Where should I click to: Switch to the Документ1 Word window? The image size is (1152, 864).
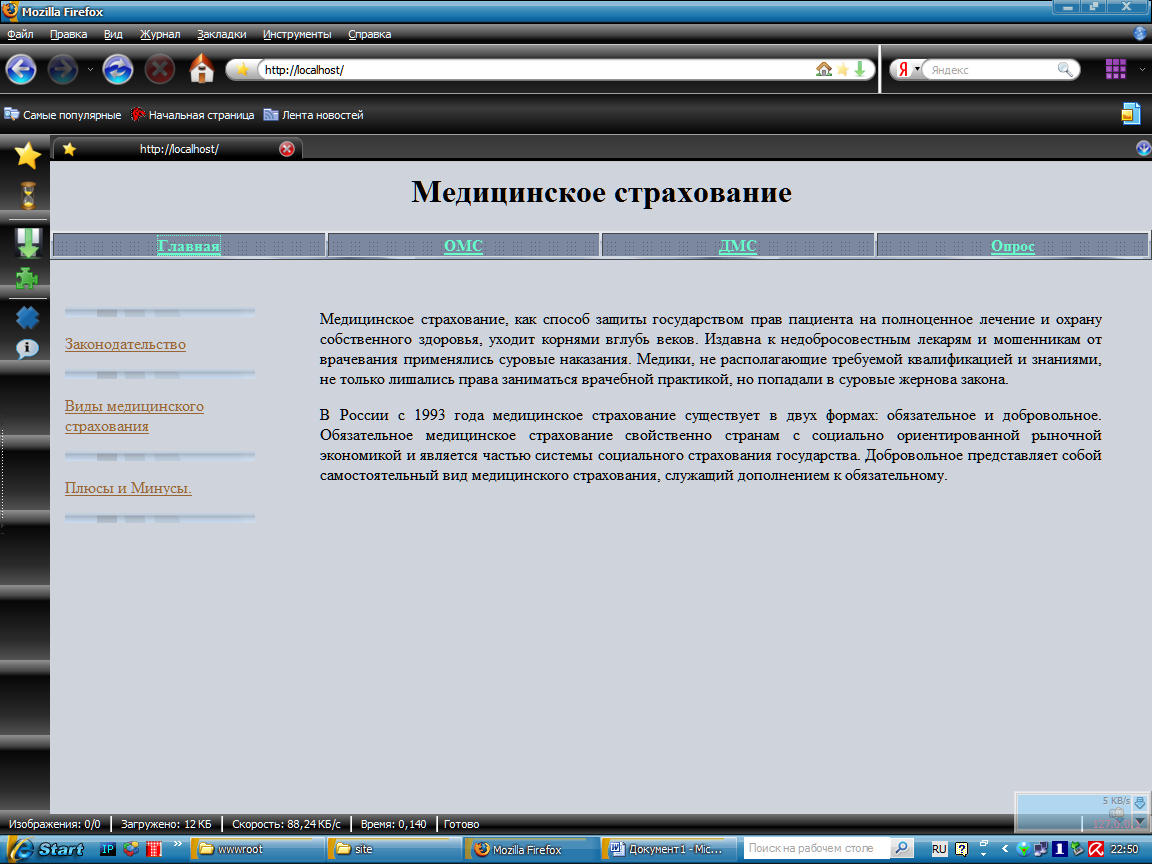tap(667, 849)
